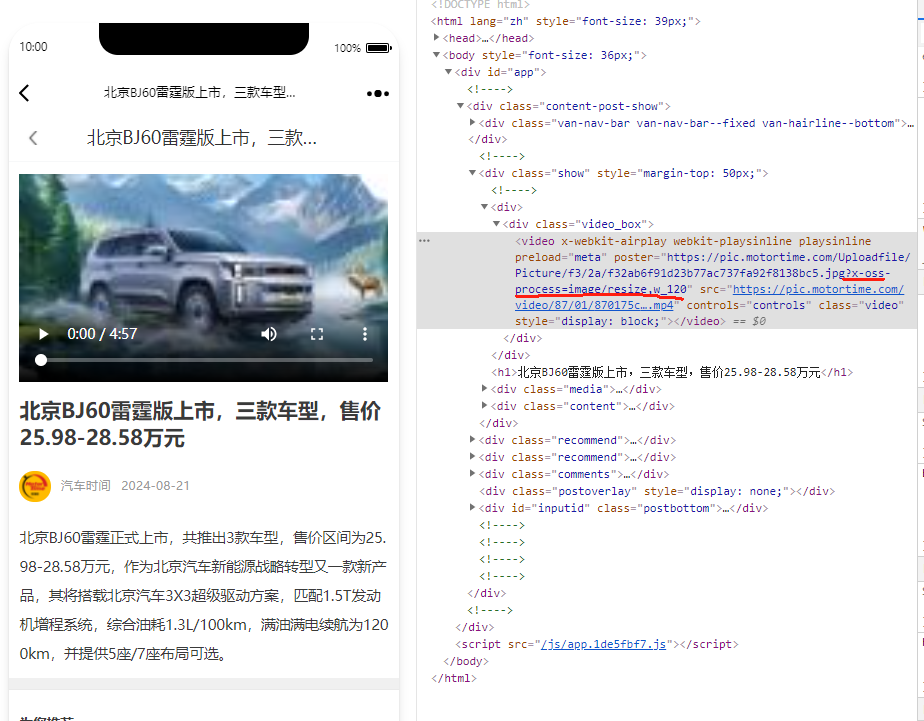Screen dimensions: 924x721
Task: Tap the outer back arrow in the top bar
Action: pos(24,93)
